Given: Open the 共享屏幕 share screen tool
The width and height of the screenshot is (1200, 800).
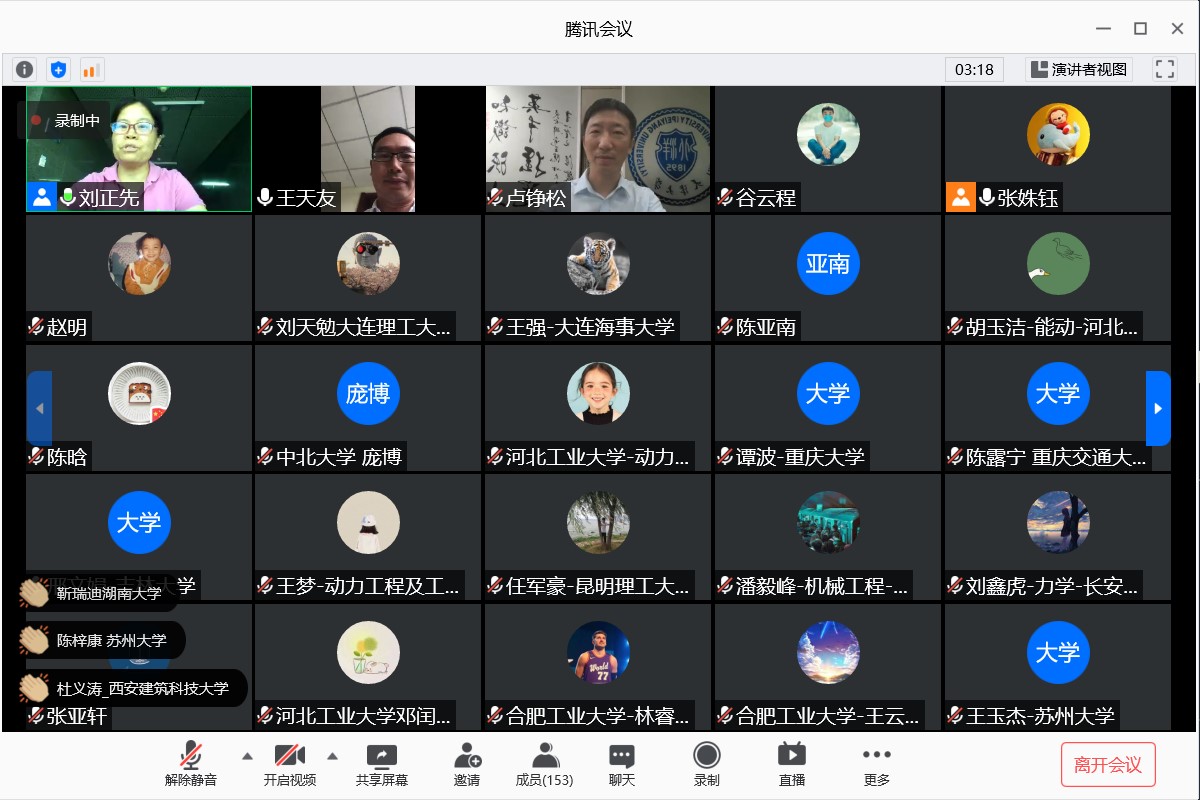Looking at the screenshot, I should (x=382, y=765).
